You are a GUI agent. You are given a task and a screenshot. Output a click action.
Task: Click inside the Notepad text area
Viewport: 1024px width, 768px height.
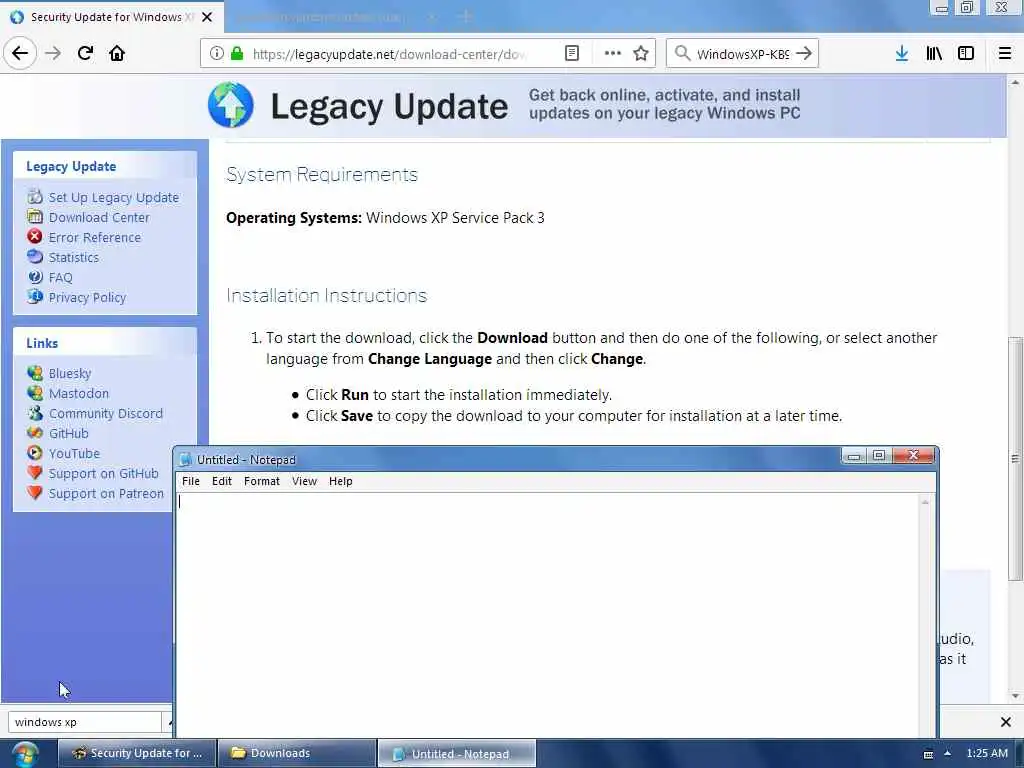point(547,614)
